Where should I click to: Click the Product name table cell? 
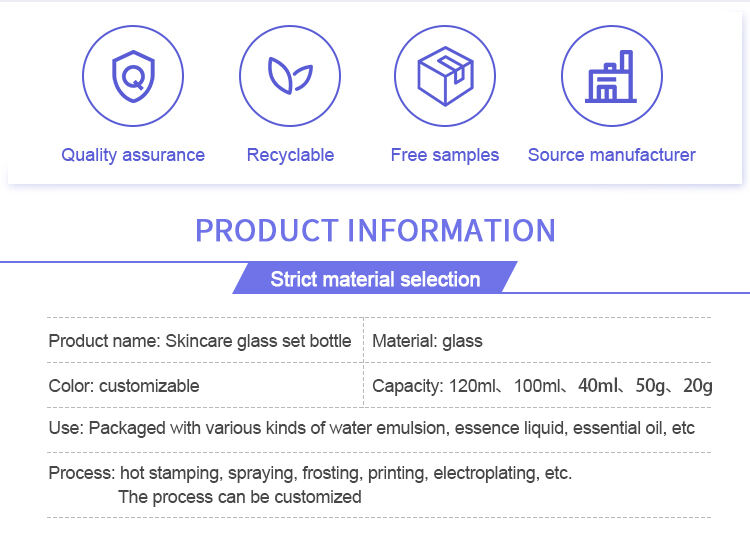[200, 341]
